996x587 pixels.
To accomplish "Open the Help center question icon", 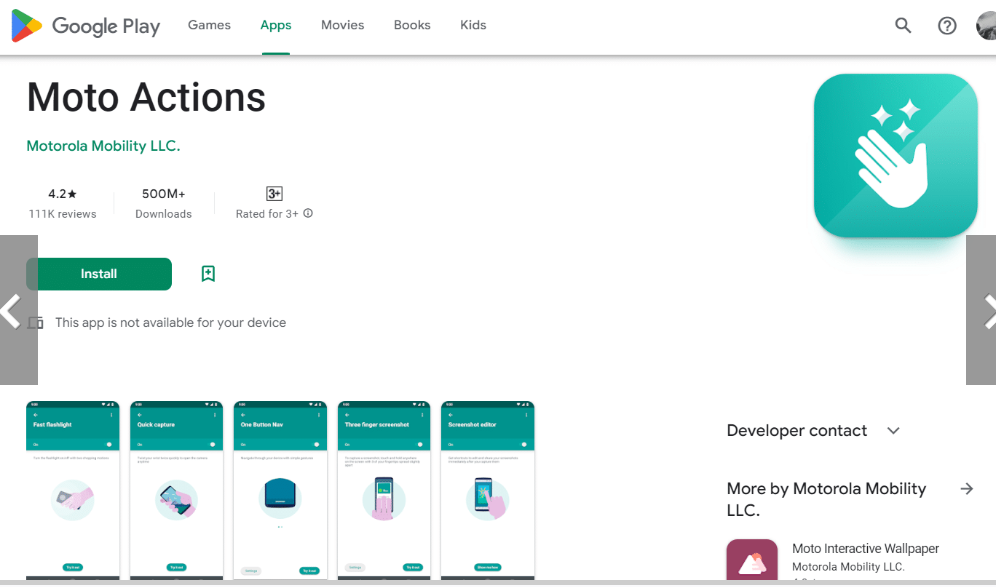I will (x=947, y=26).
